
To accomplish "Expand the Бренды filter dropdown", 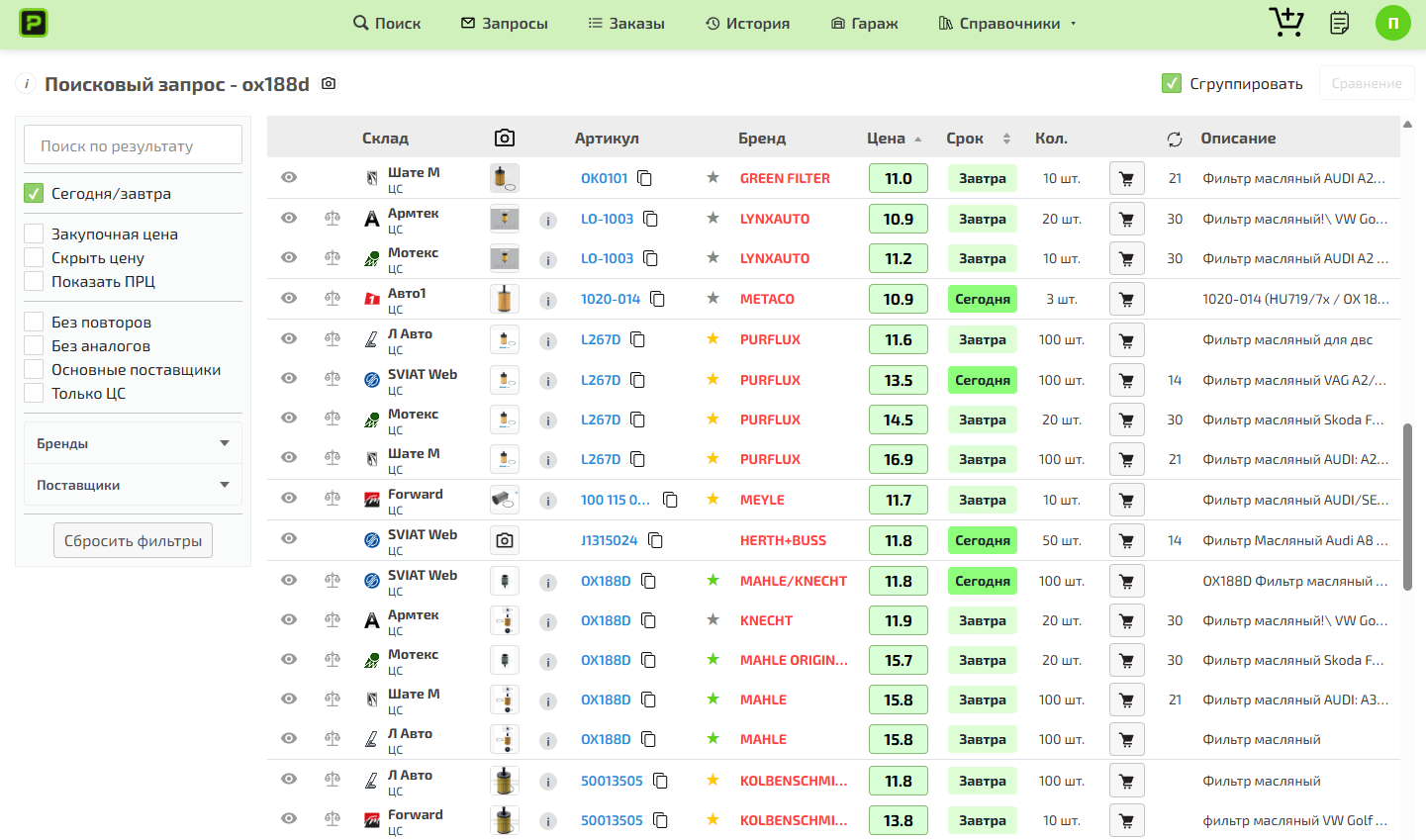I will (133, 443).
